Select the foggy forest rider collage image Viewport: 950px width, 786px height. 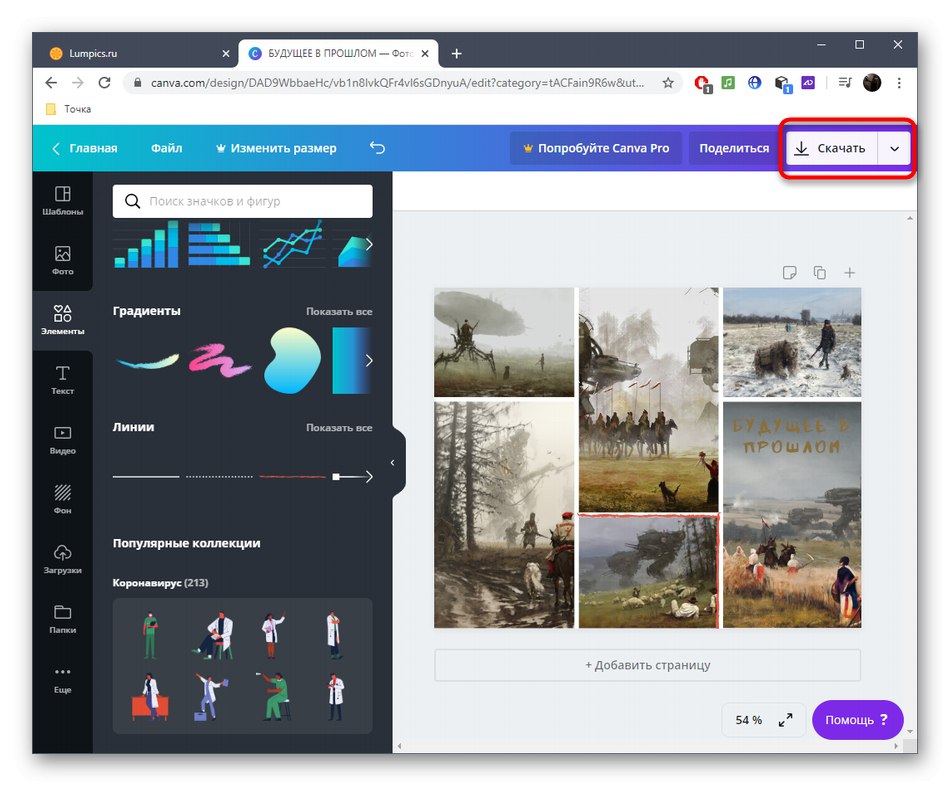pos(504,515)
